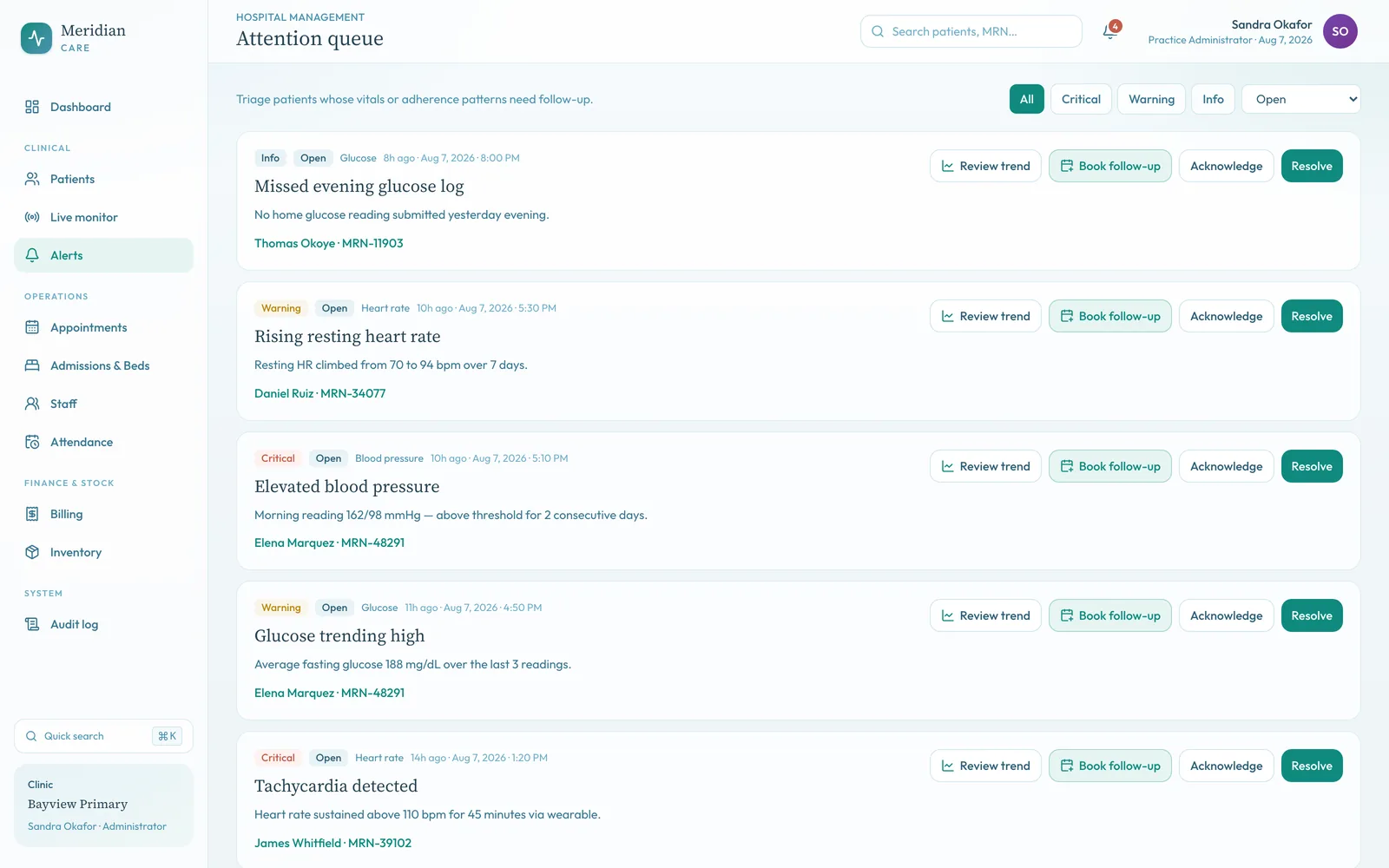This screenshot has width=1389, height=868.
Task: View the Audit log
Action: (x=103, y=624)
